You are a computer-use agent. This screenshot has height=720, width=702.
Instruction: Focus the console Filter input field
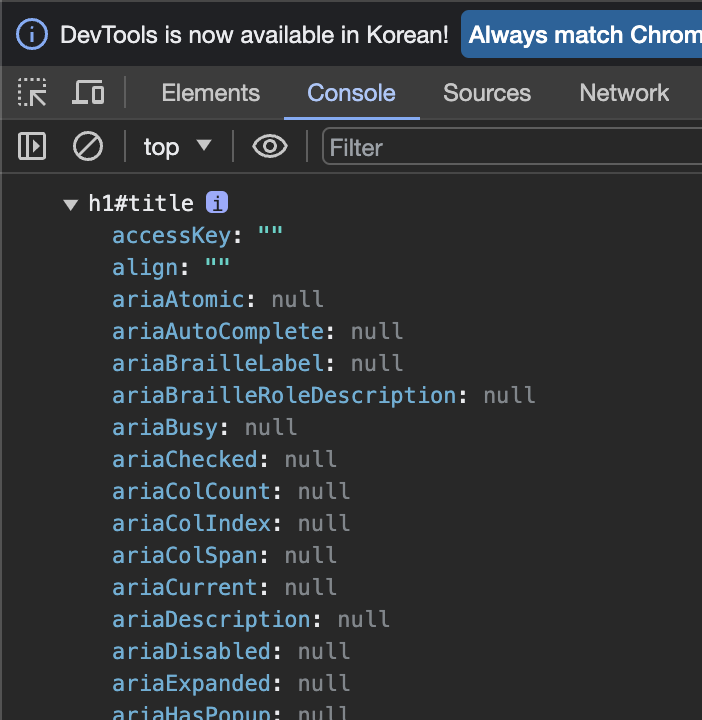(x=512, y=147)
